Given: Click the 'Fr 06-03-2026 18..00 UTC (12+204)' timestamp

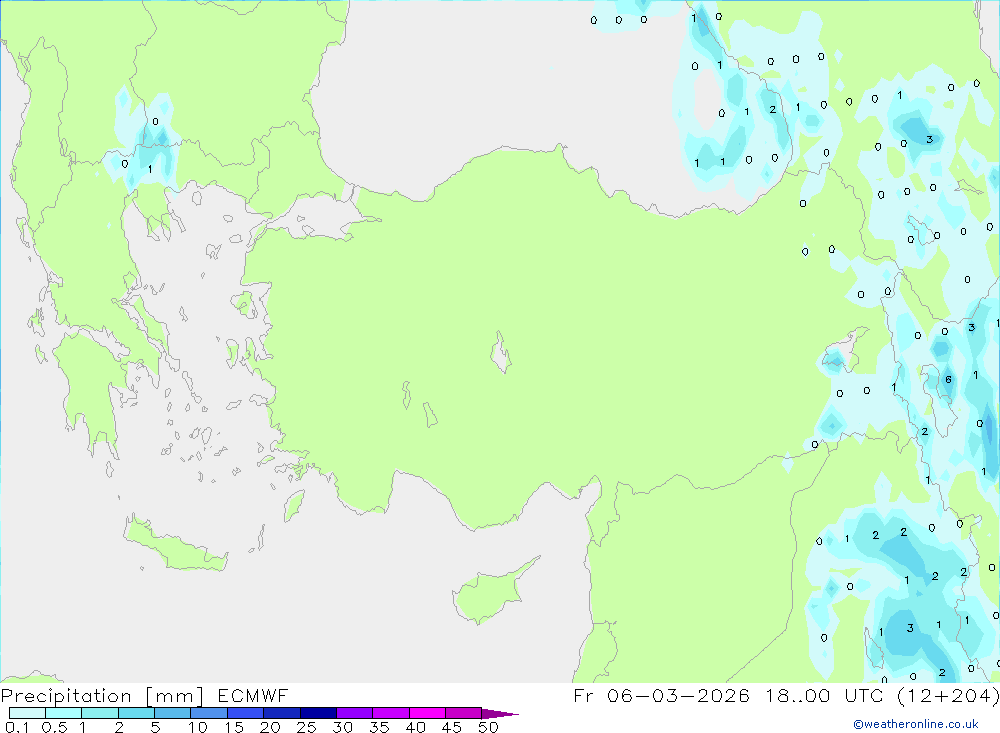Looking at the screenshot, I should click(786, 696).
